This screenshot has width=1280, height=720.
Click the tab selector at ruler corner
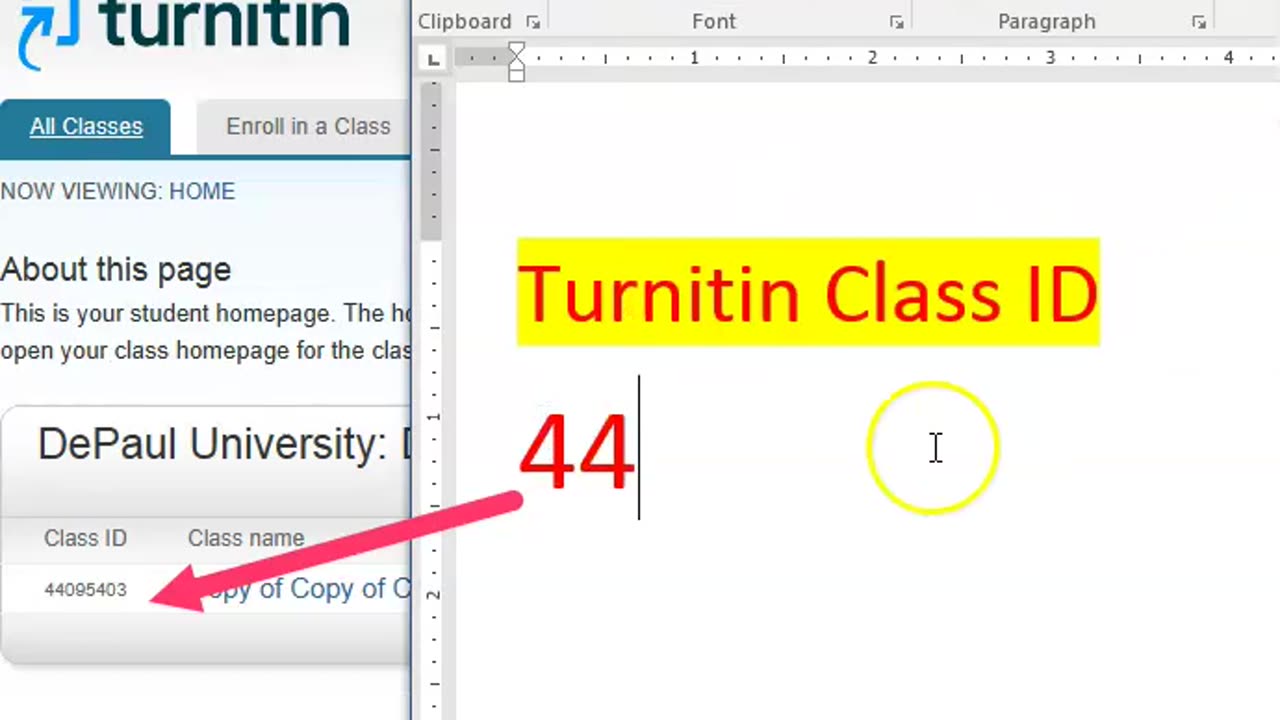[x=433, y=59]
